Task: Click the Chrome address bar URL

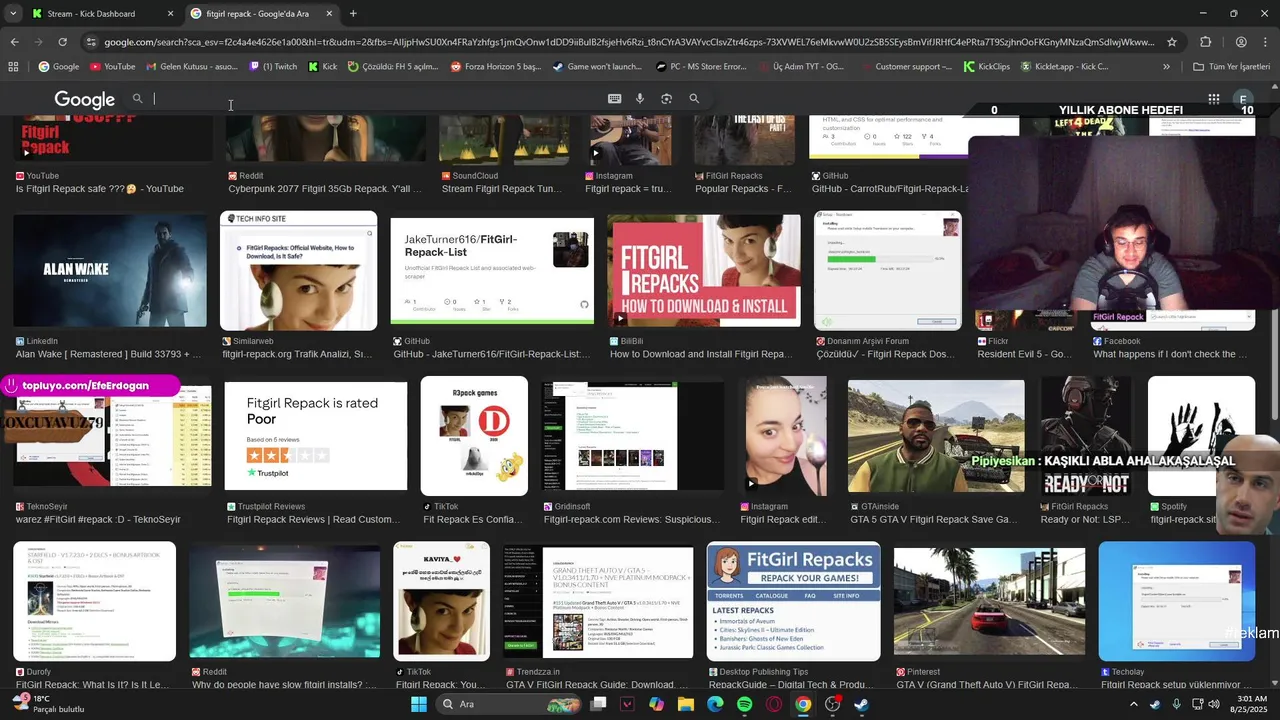Action: [630, 42]
